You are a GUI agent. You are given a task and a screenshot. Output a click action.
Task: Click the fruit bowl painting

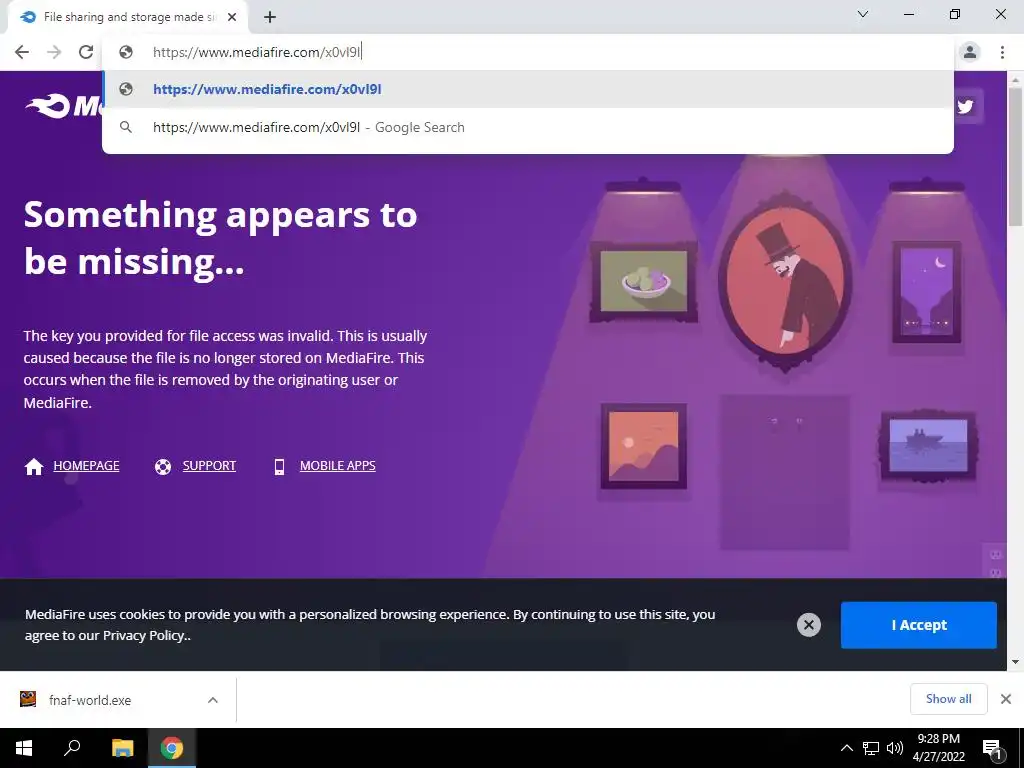644,282
